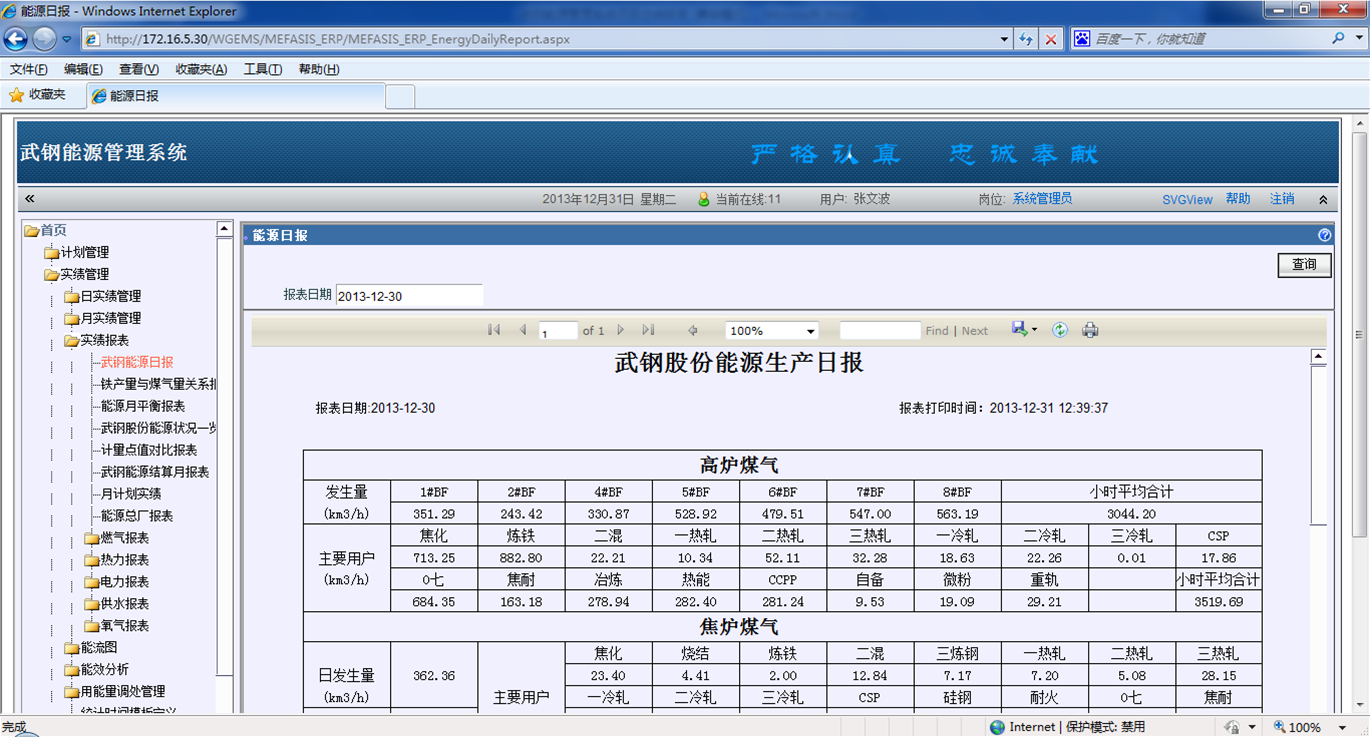Open the 编辑(E) menu
Viewport: 1370px width, 737px height.
click(x=83, y=69)
